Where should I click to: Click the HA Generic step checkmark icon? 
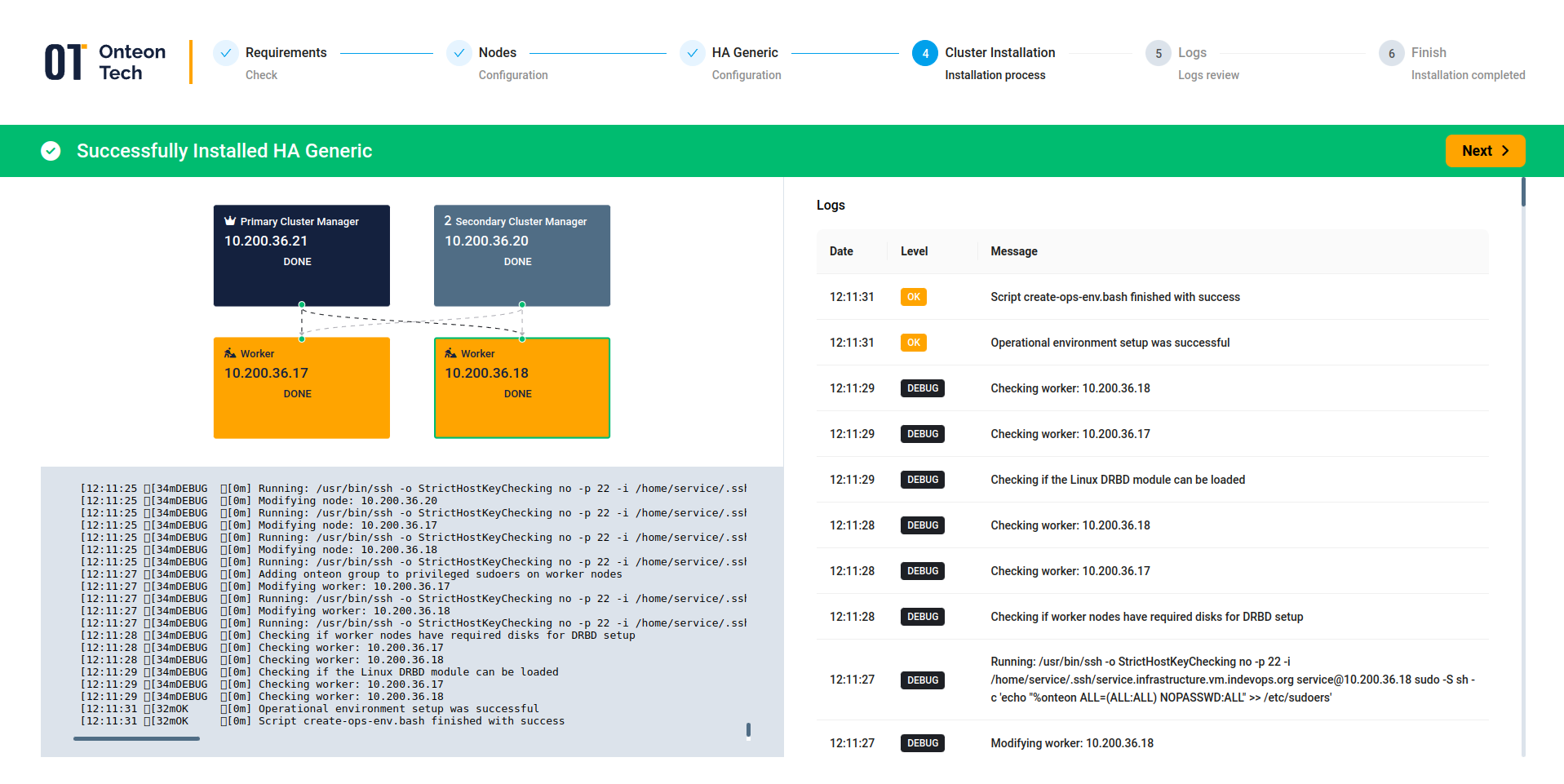pyautogui.click(x=693, y=53)
